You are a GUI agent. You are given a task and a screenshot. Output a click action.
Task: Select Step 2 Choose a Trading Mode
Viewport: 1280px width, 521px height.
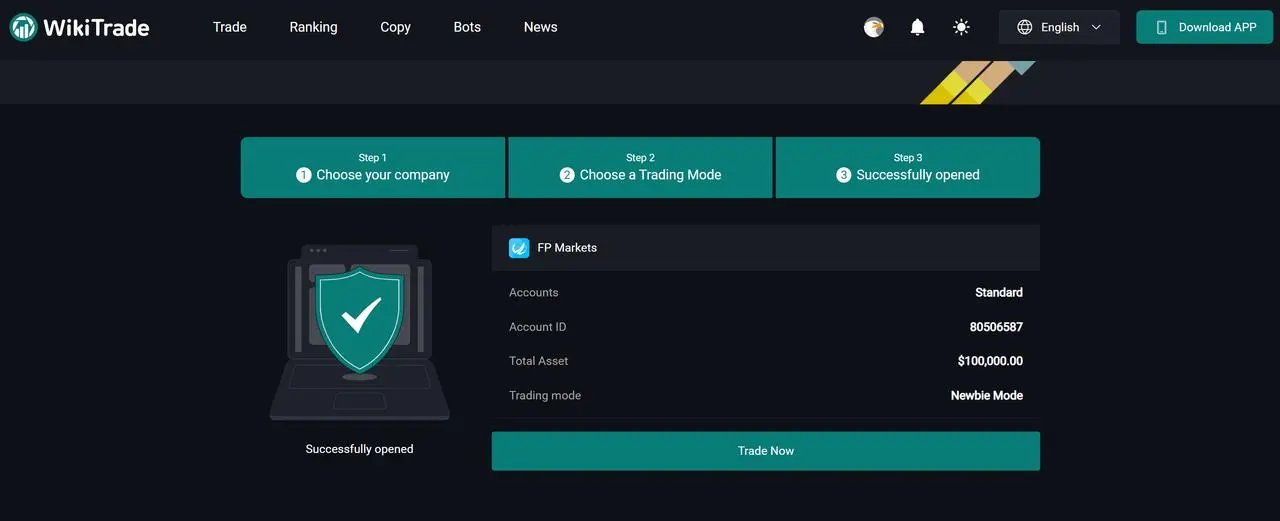click(640, 167)
